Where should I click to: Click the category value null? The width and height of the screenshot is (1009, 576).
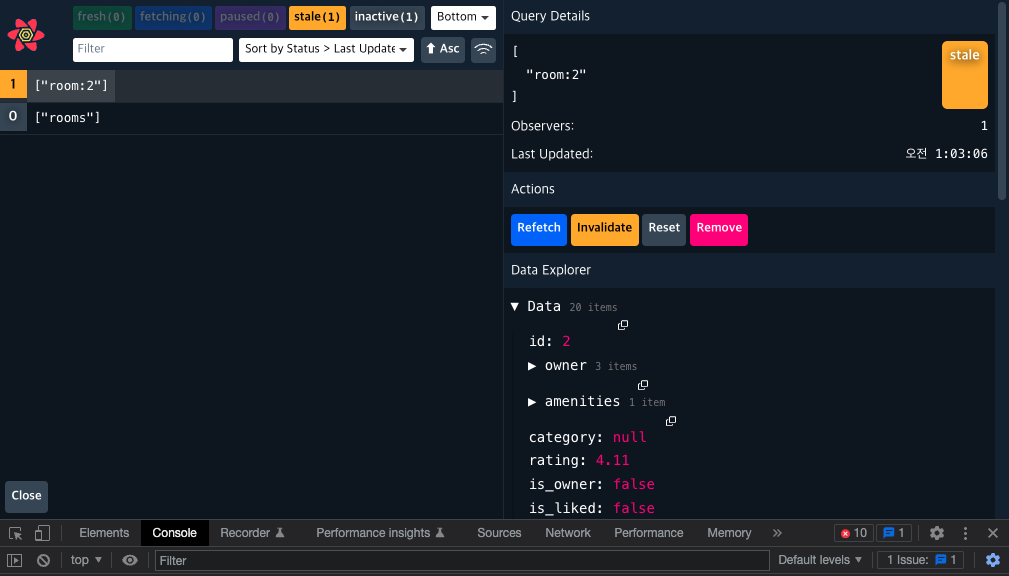(x=629, y=437)
